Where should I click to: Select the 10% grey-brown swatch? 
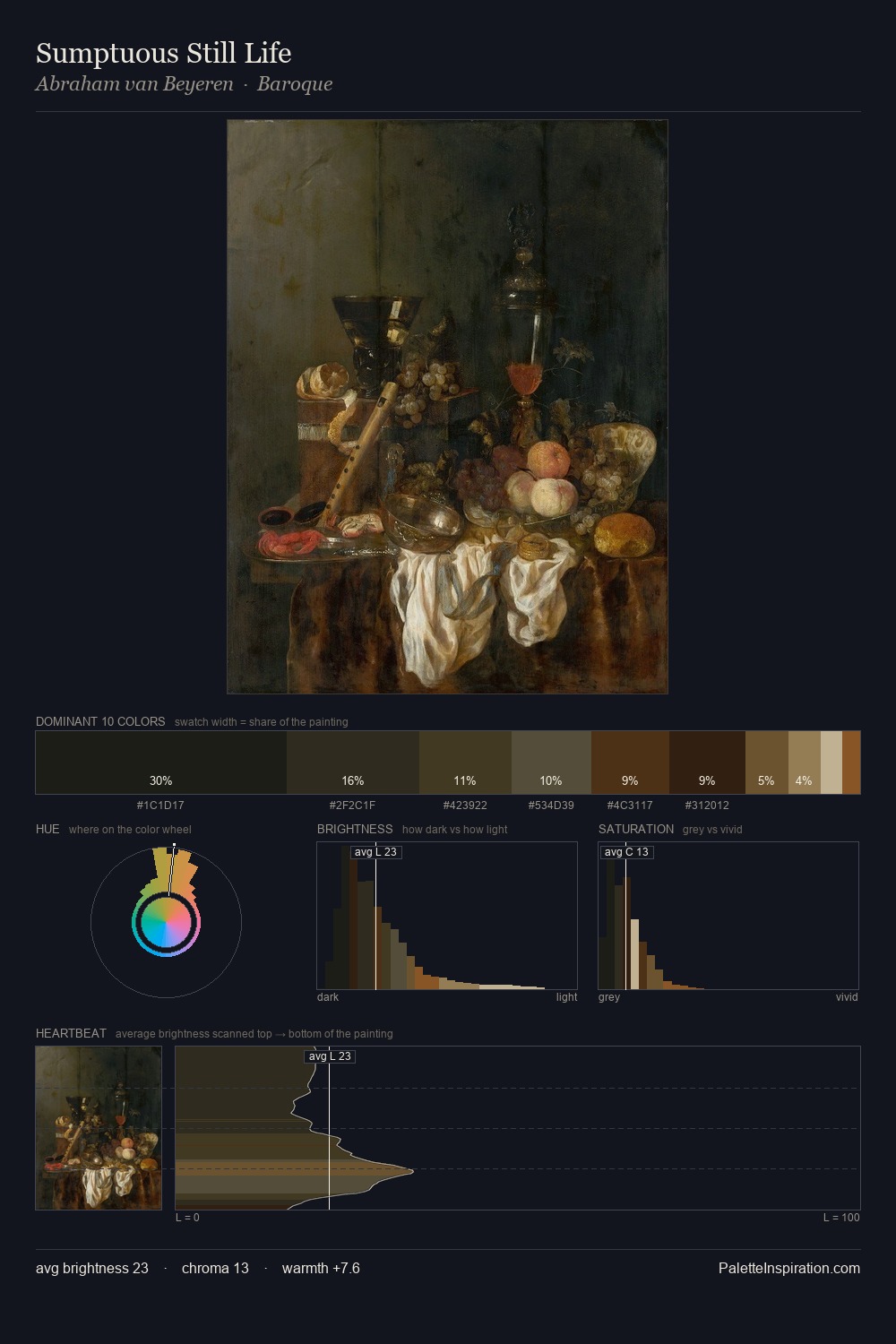[551, 762]
